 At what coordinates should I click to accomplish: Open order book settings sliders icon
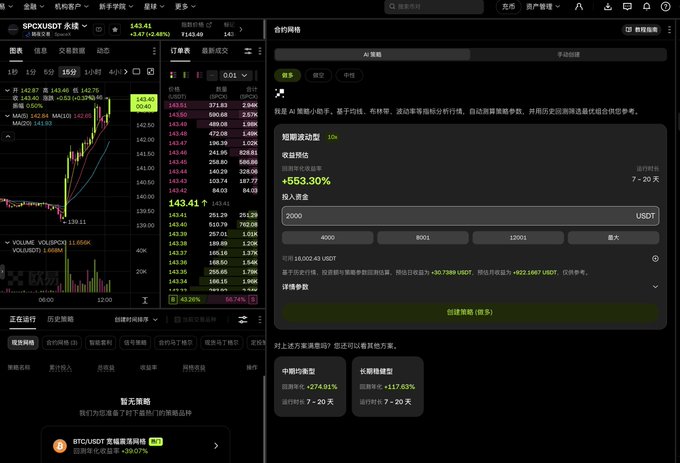pyautogui.click(x=248, y=51)
